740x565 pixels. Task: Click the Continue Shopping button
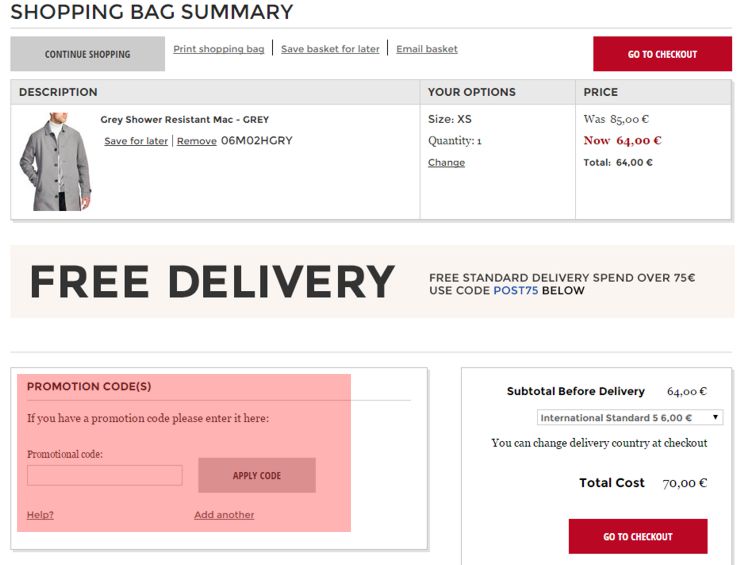(x=87, y=54)
